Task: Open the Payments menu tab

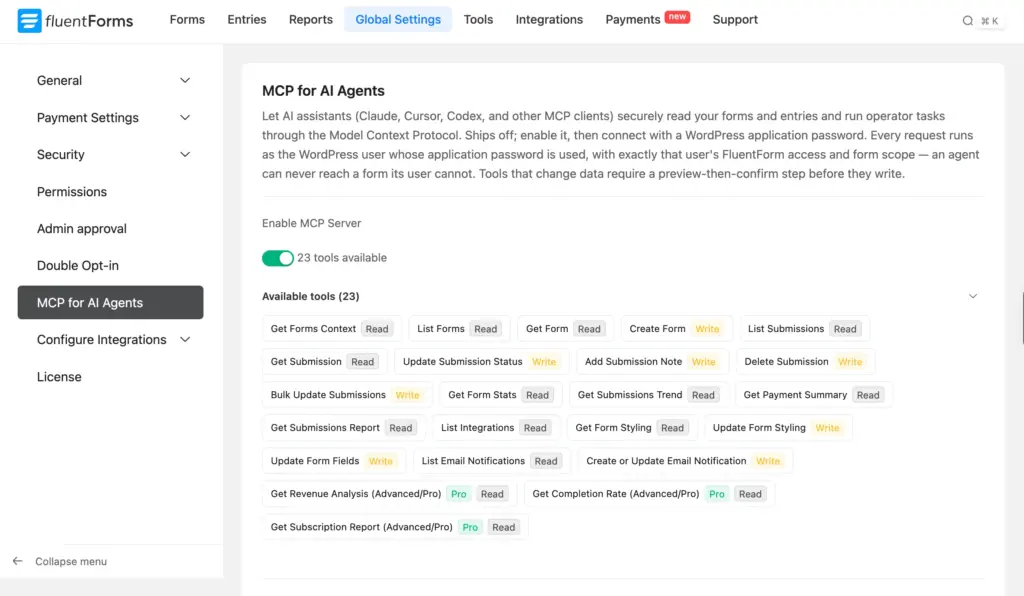Action: 633,20
